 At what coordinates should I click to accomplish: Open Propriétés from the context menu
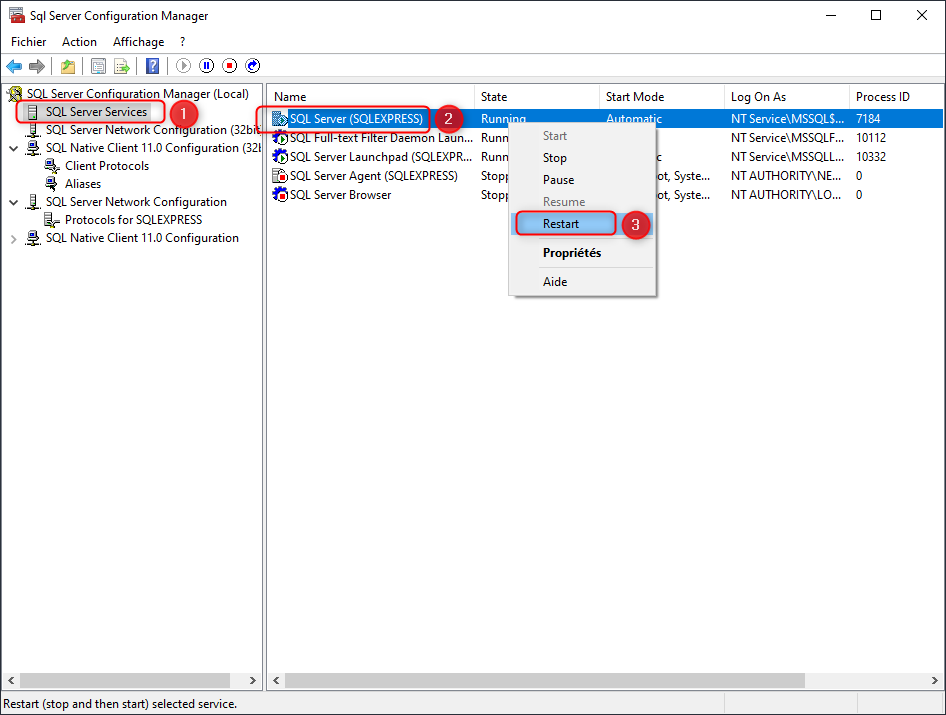(572, 253)
